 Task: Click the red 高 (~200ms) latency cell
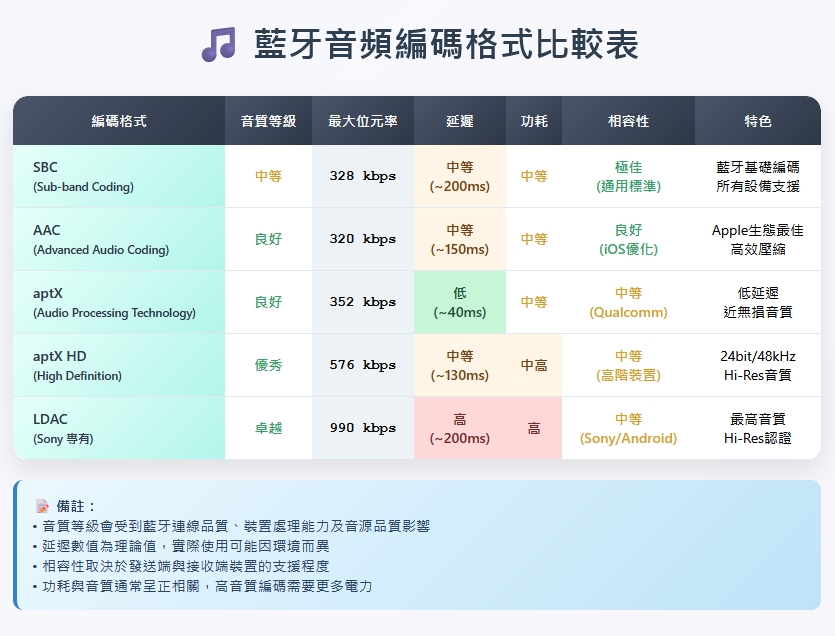coord(460,428)
